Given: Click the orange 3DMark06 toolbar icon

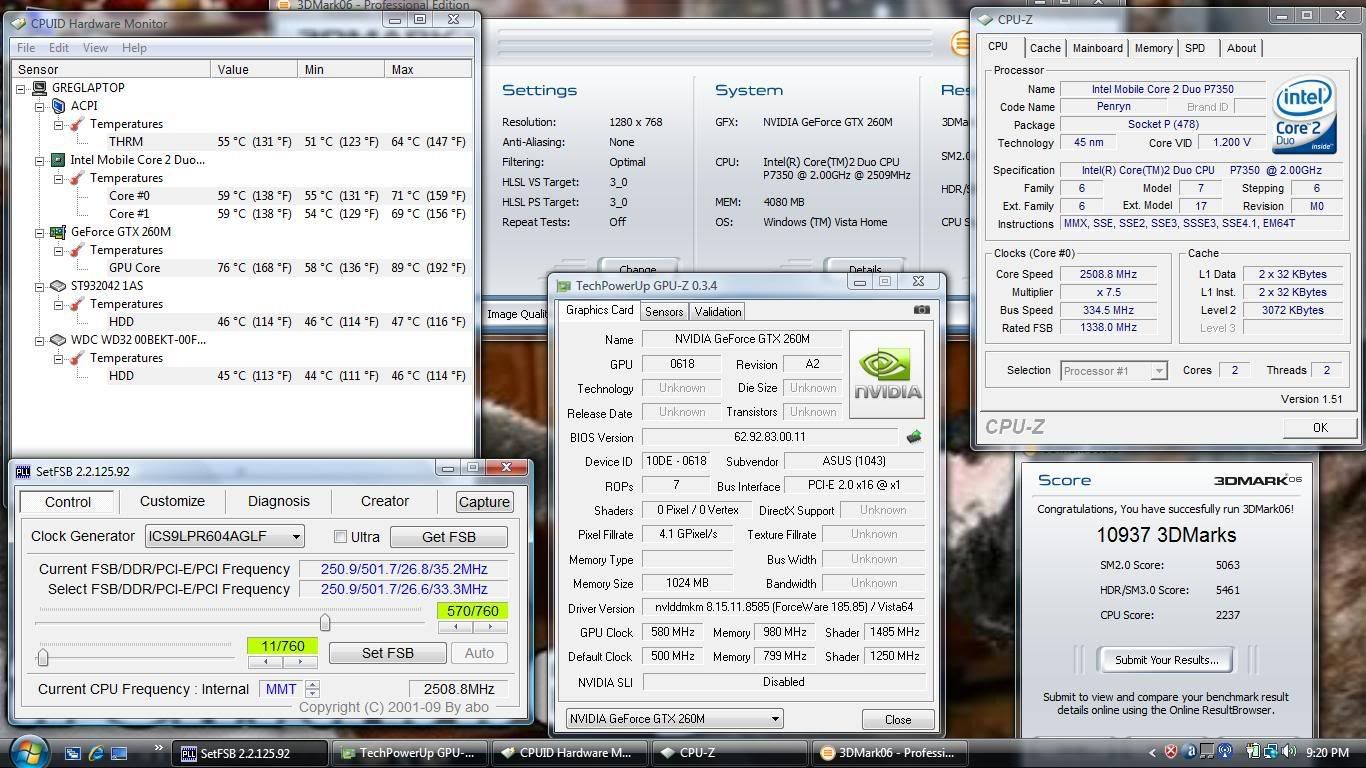Looking at the screenshot, I should tap(959, 43).
